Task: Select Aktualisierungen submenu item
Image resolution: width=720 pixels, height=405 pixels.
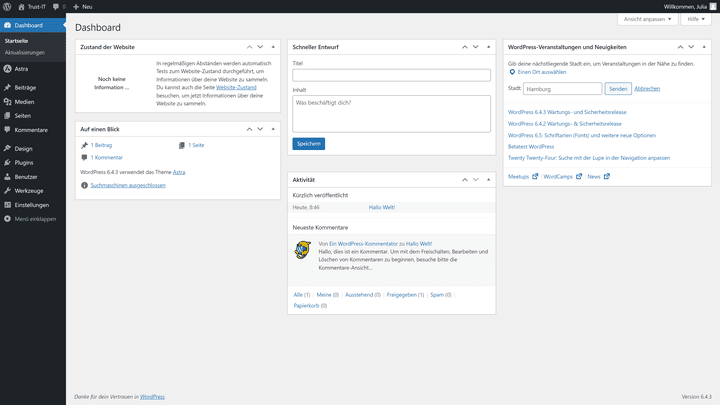Action: 25,52
